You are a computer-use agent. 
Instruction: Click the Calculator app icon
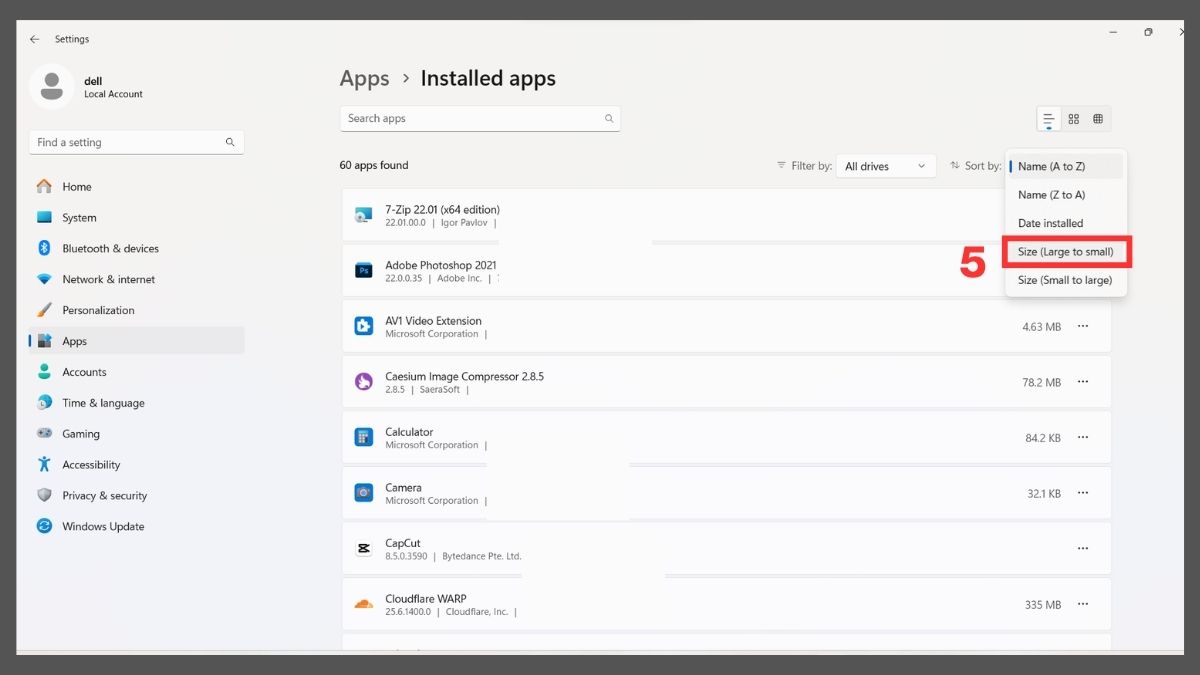364,437
